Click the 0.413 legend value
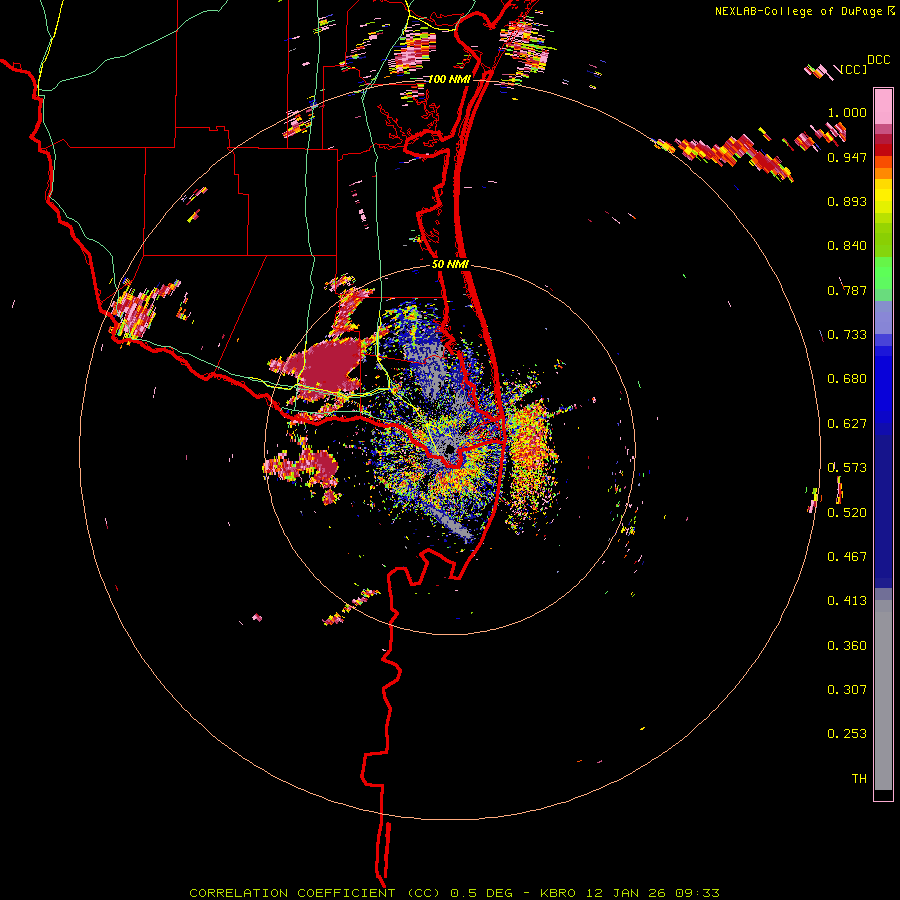Image resolution: width=900 pixels, height=900 pixels. 847,601
